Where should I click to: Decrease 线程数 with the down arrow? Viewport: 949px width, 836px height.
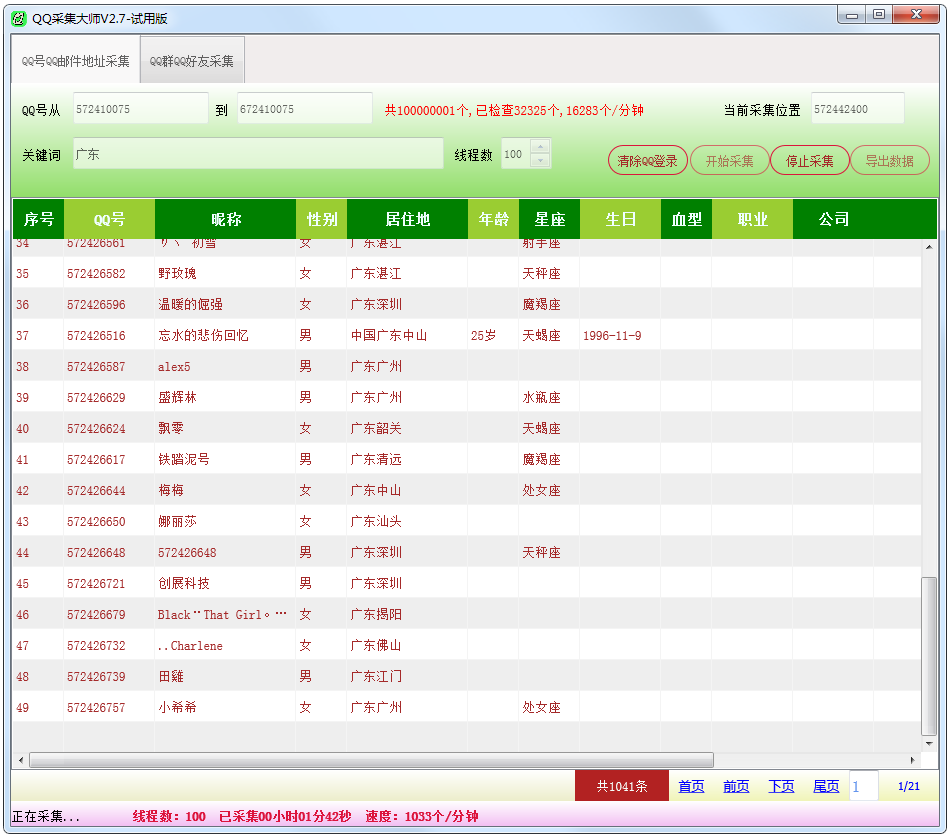tap(540, 161)
